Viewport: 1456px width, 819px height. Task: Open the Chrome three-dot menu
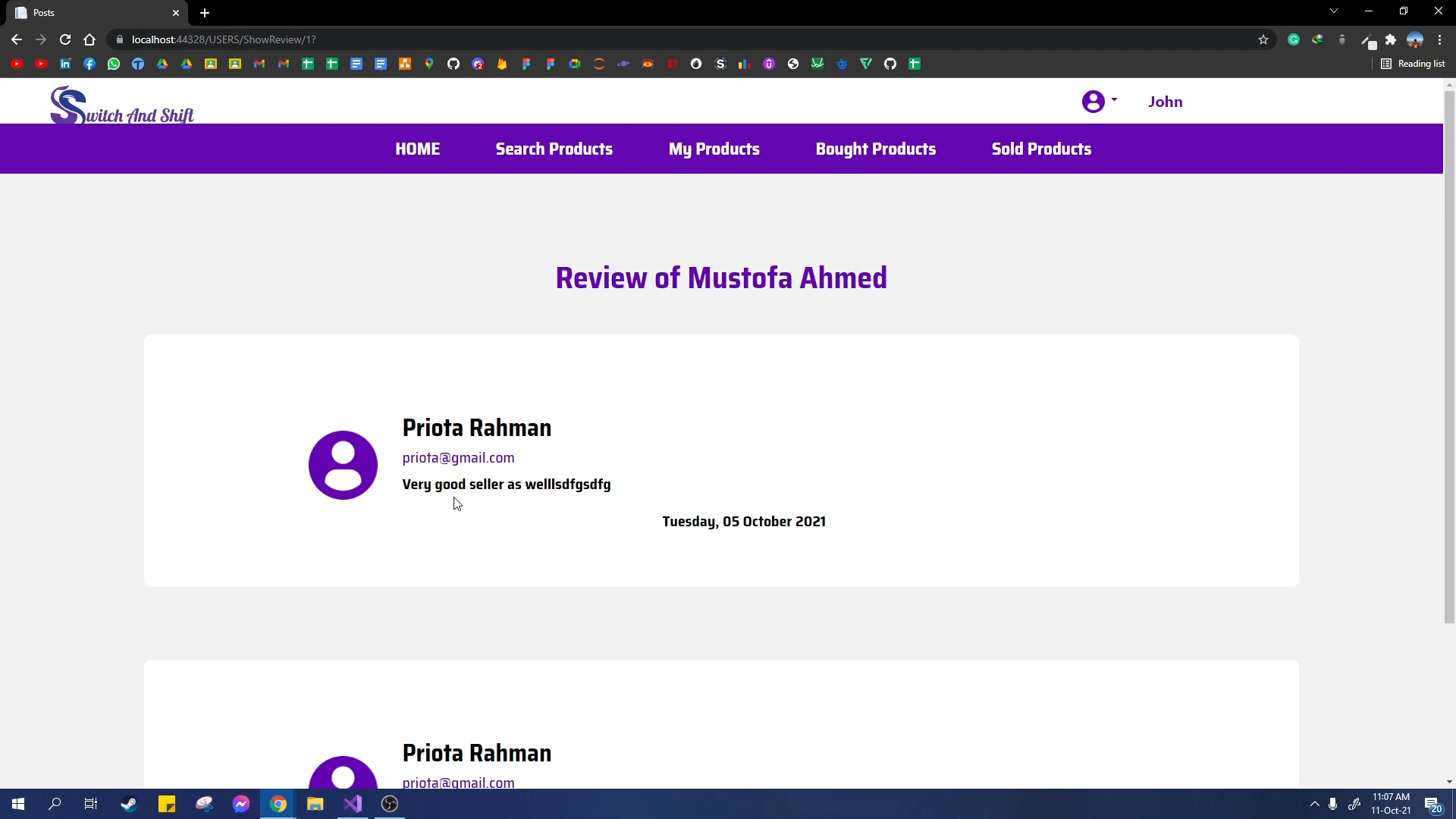(1440, 39)
